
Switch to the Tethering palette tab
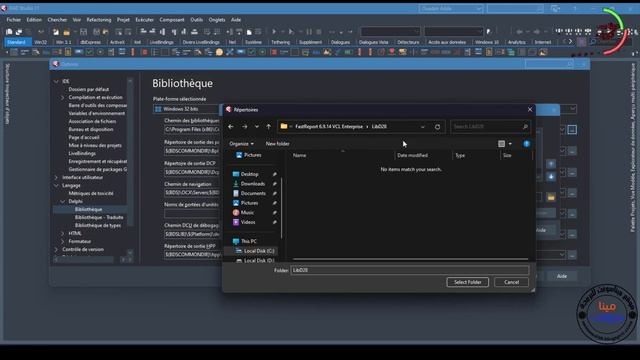pos(280,42)
